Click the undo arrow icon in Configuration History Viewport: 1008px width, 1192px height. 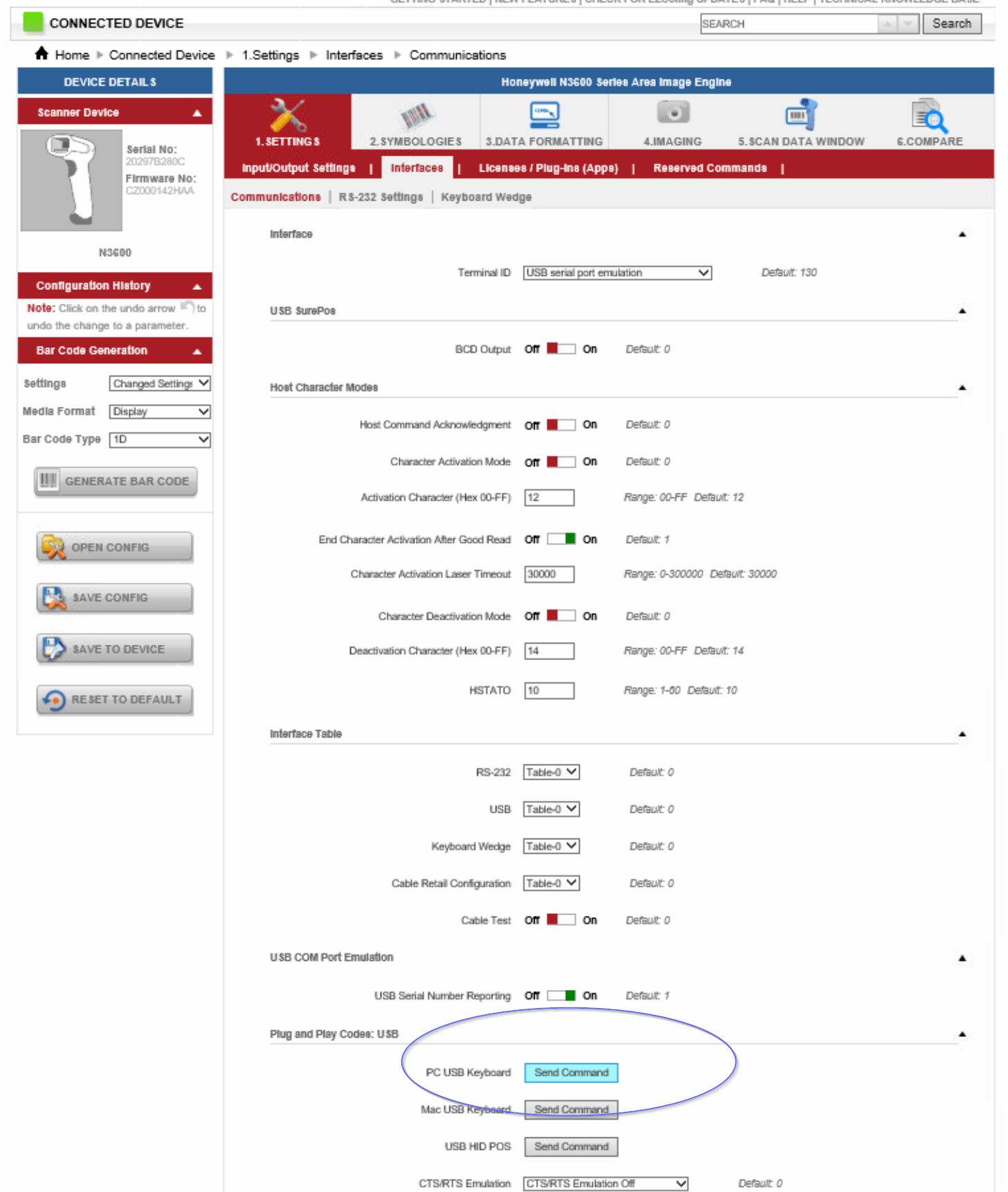[x=187, y=306]
